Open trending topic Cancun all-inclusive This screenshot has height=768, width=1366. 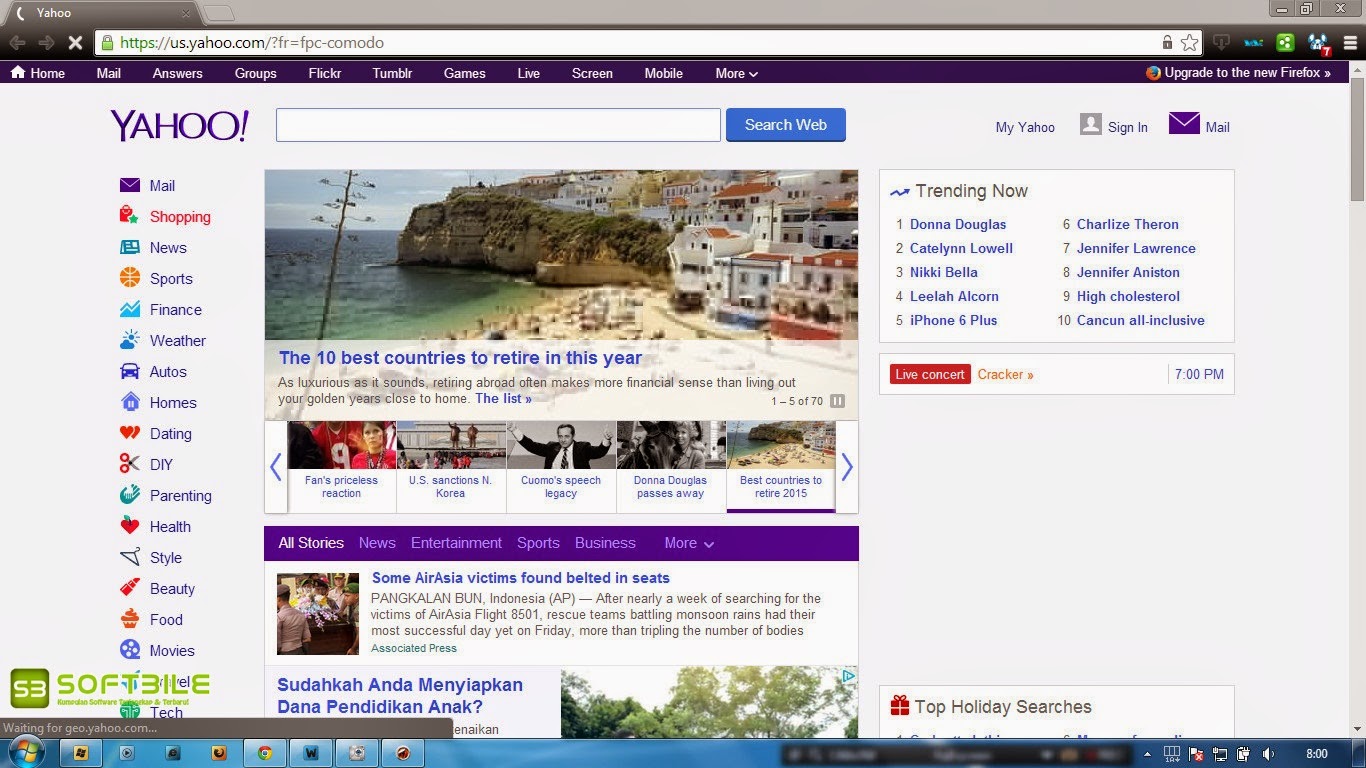[1141, 320]
